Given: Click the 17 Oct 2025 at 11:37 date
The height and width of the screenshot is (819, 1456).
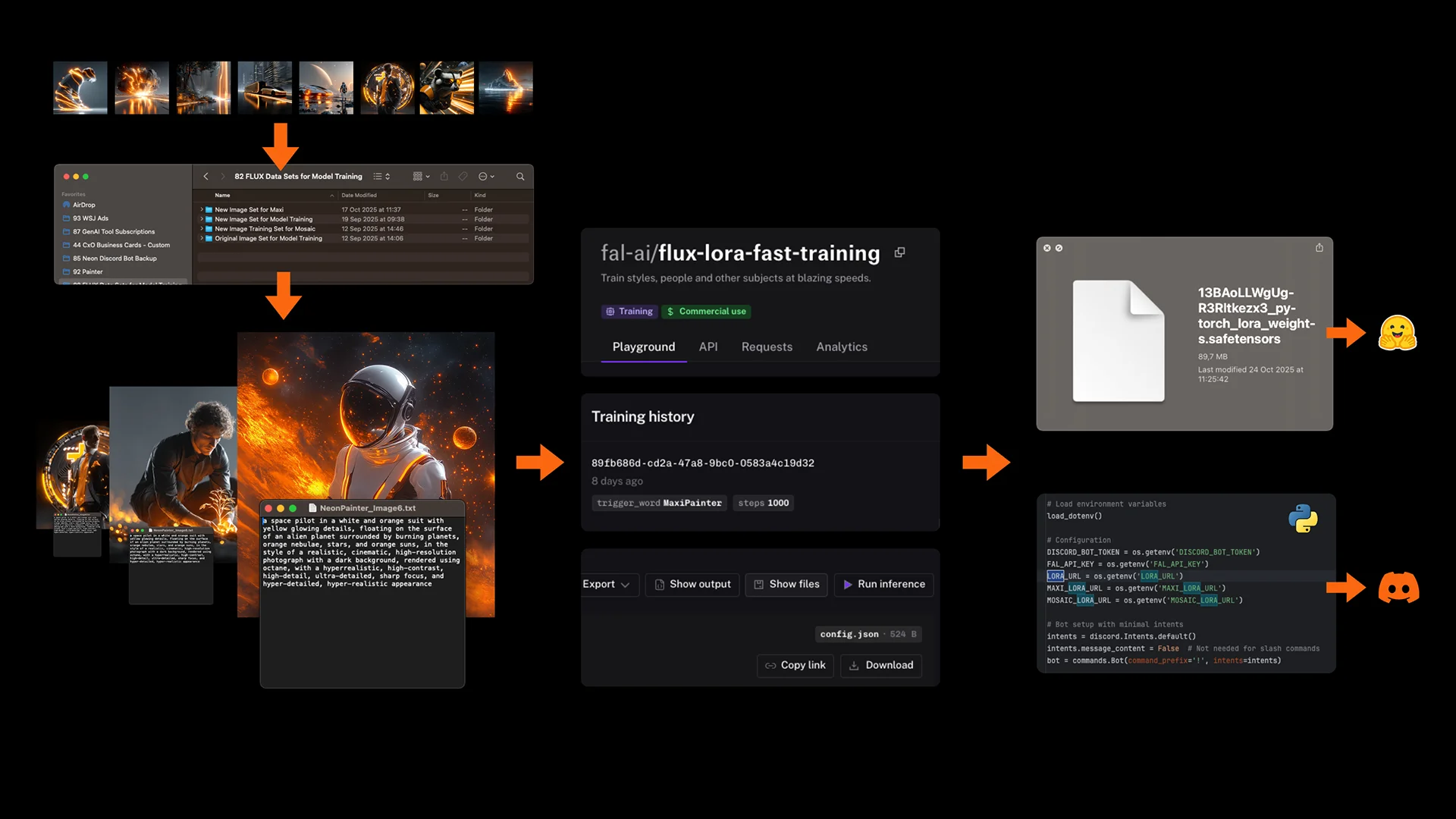Looking at the screenshot, I should click(x=371, y=210).
